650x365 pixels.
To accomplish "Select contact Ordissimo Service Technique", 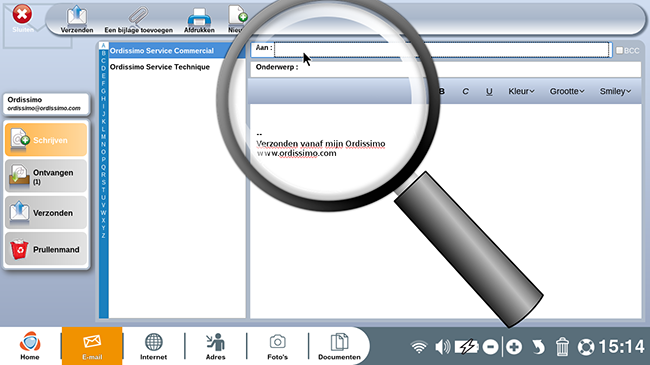I will (160, 67).
